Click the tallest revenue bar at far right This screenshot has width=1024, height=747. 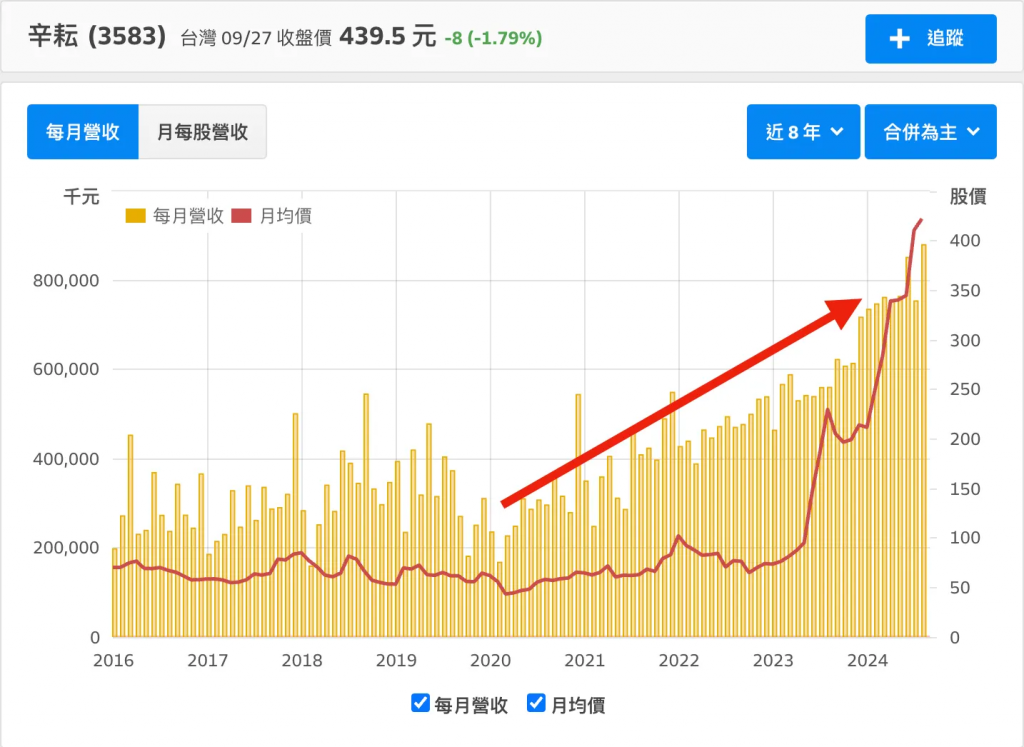(x=923, y=440)
